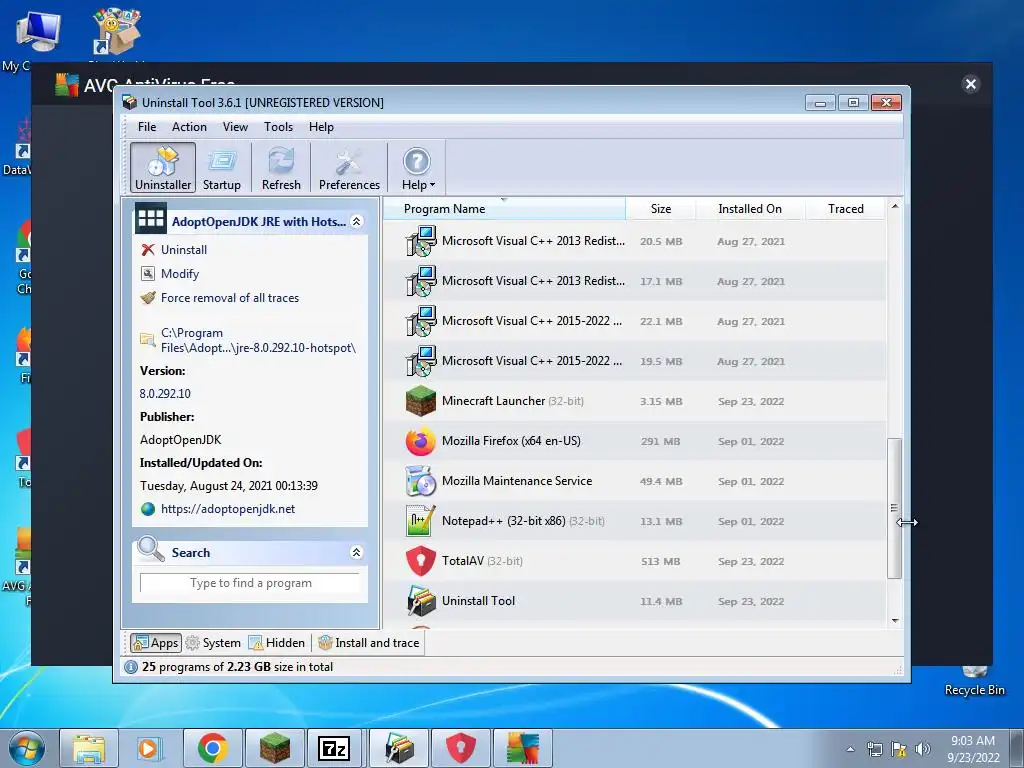Open Minecraft from the taskbar
This screenshot has width=1024, height=768.
coord(274,749)
